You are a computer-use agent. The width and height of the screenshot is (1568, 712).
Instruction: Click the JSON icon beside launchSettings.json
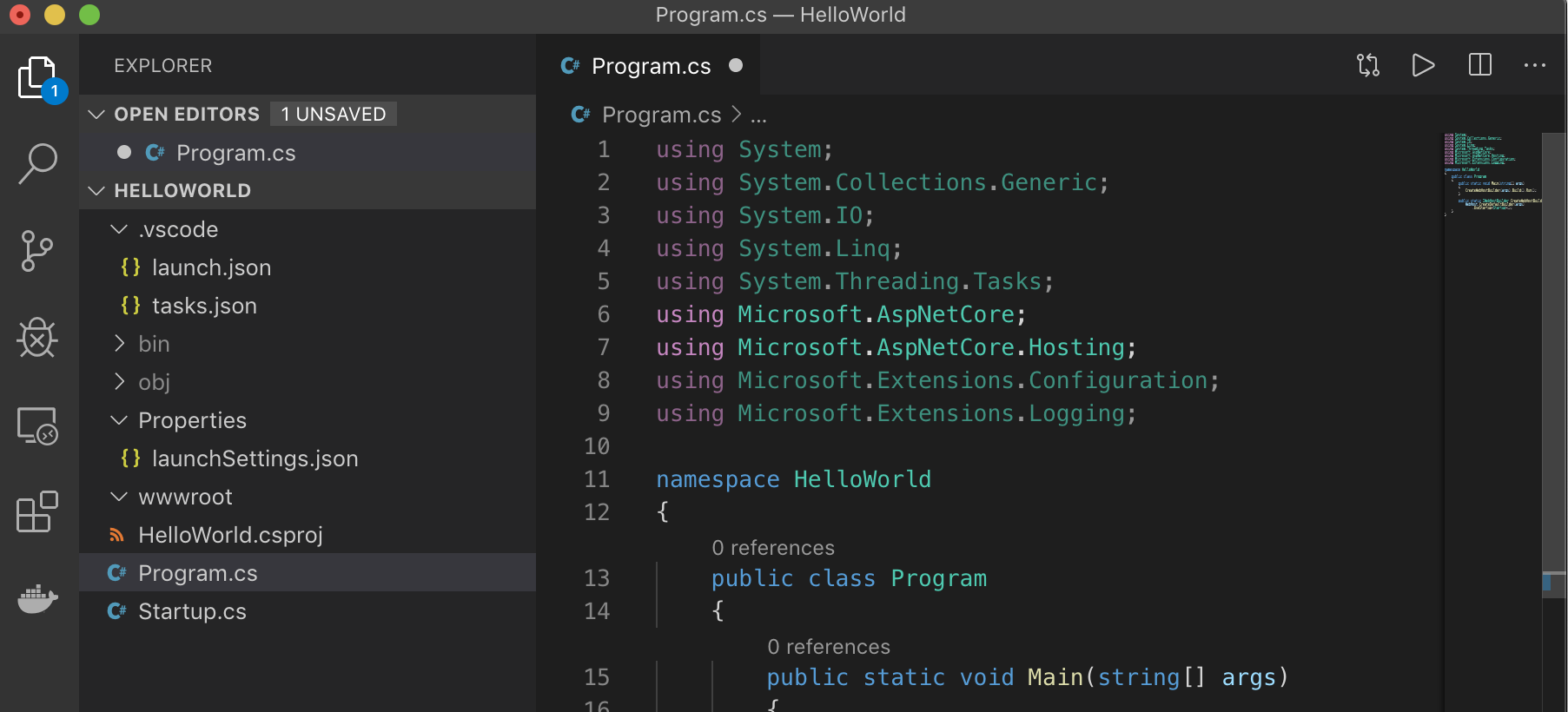click(130, 458)
